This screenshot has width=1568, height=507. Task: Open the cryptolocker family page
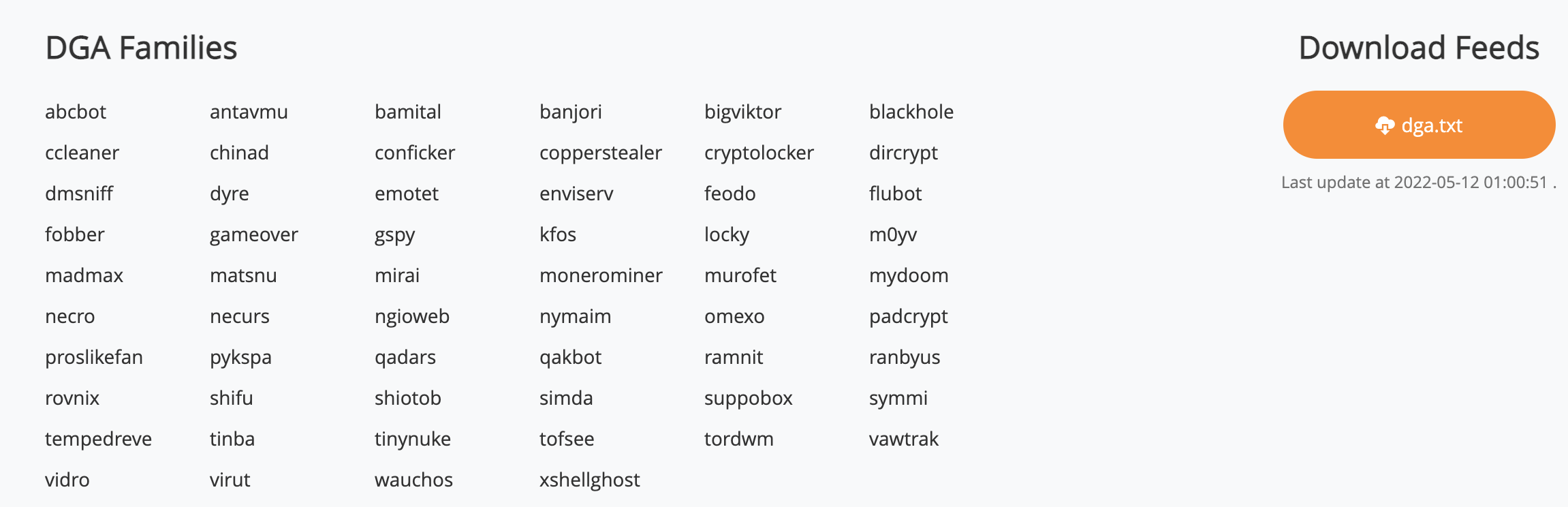759,153
